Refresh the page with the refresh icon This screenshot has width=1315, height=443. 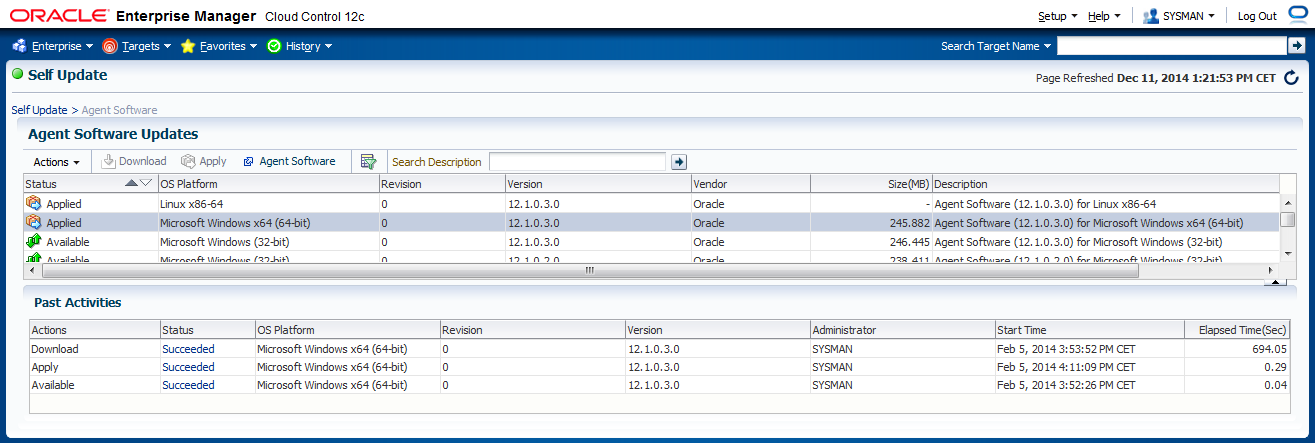1291,78
